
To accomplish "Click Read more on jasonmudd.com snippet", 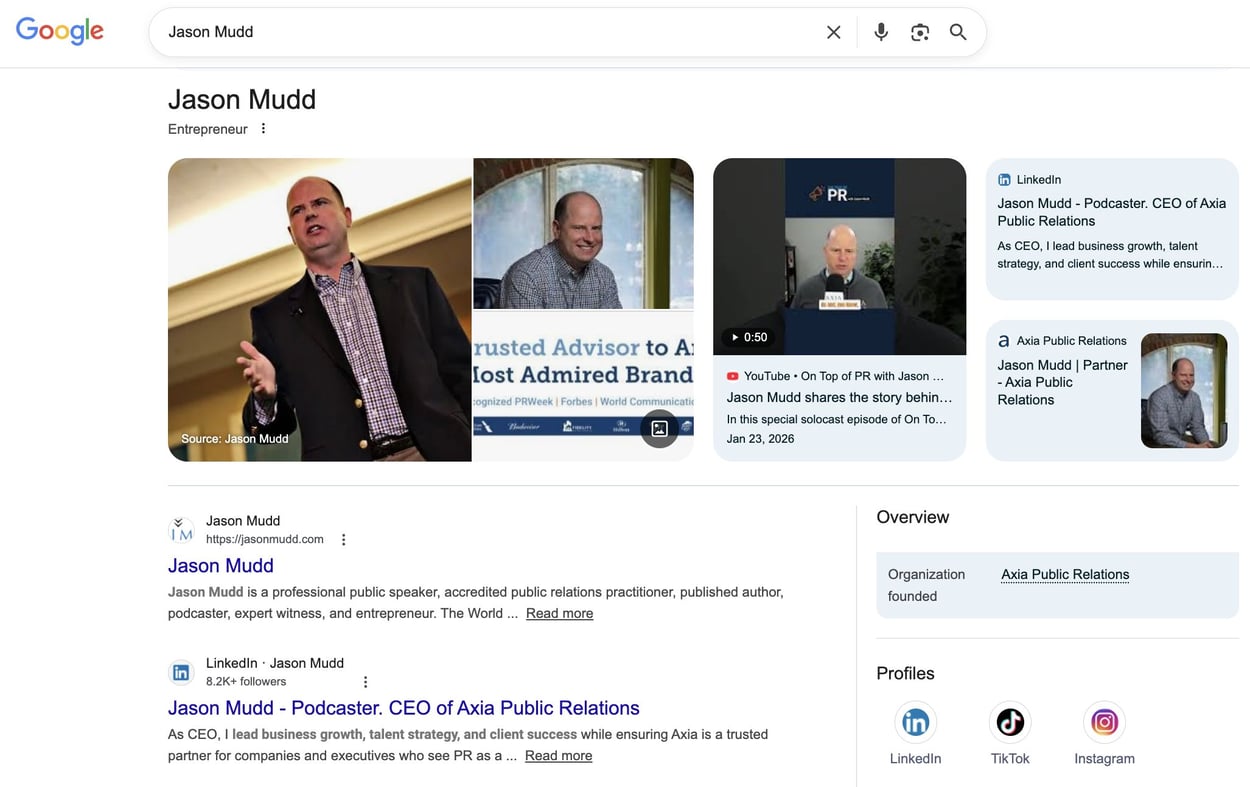I will 560,613.
